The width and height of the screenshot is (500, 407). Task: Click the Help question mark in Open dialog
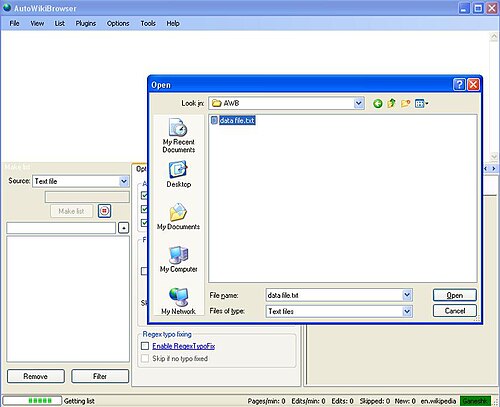tap(459, 85)
